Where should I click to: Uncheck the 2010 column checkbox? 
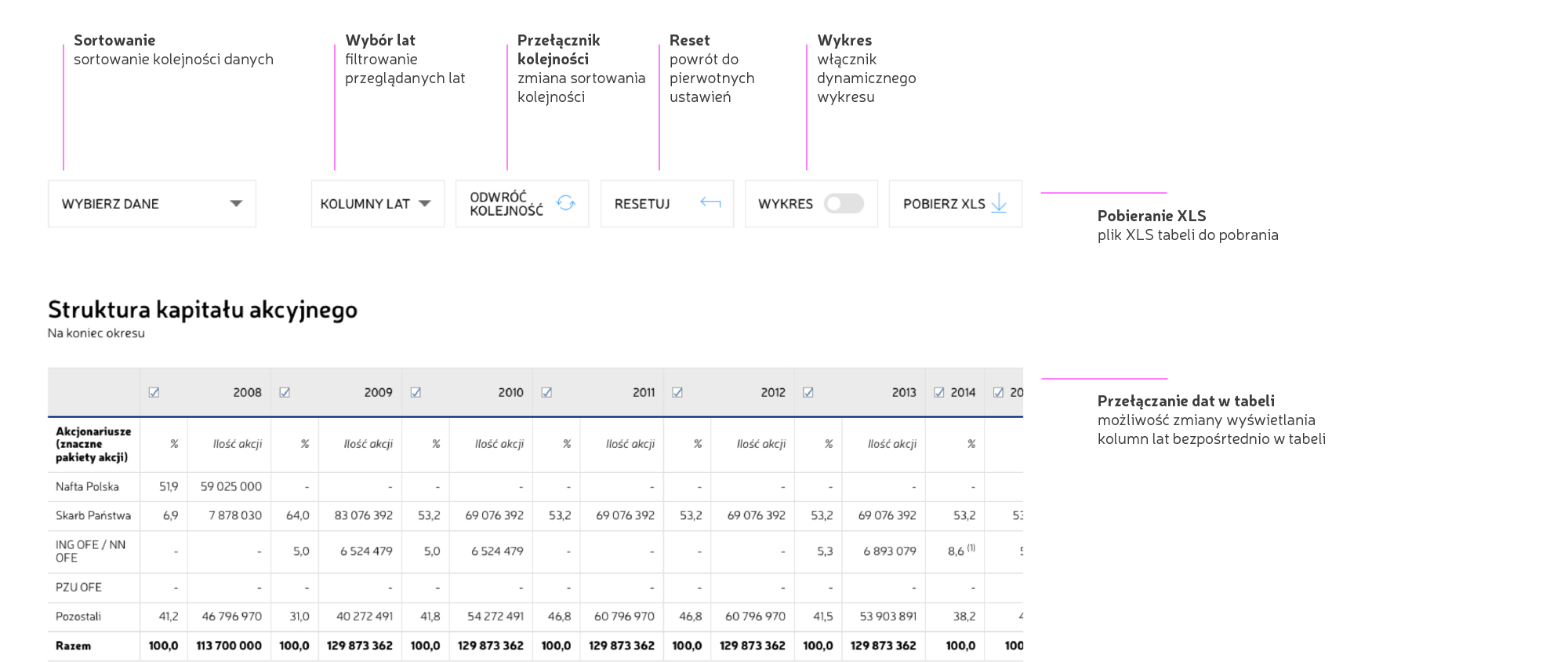coord(416,392)
